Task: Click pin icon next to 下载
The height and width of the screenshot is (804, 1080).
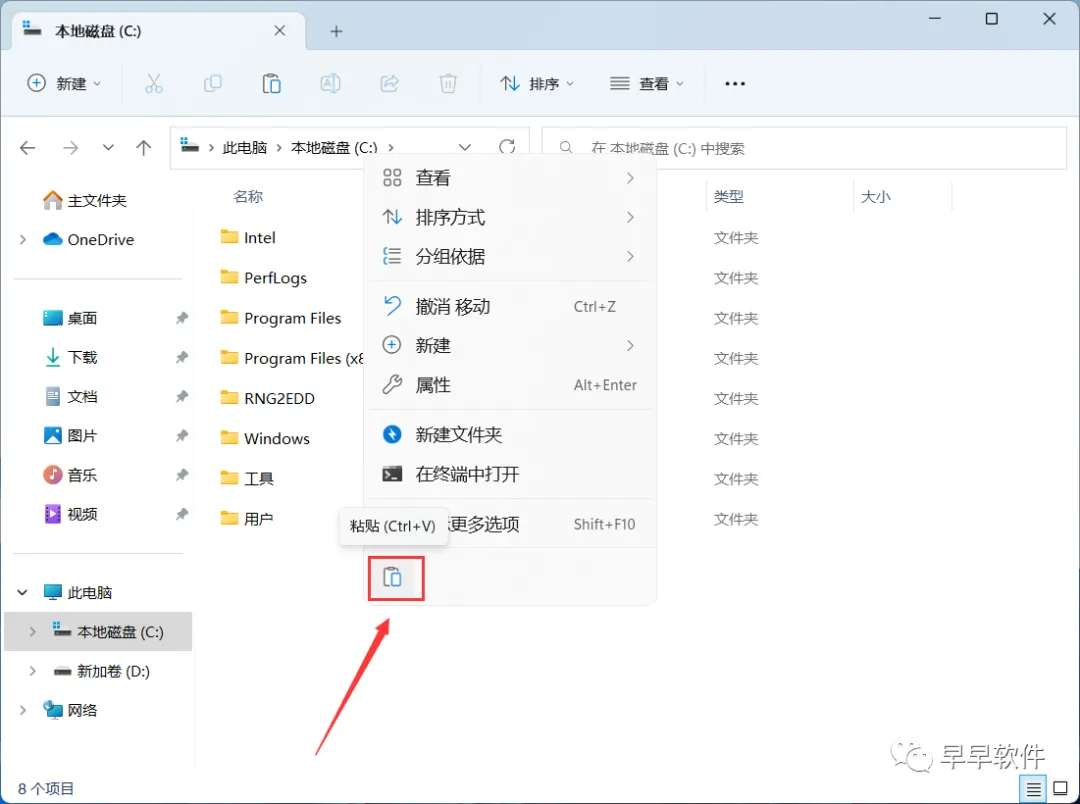Action: (x=182, y=357)
